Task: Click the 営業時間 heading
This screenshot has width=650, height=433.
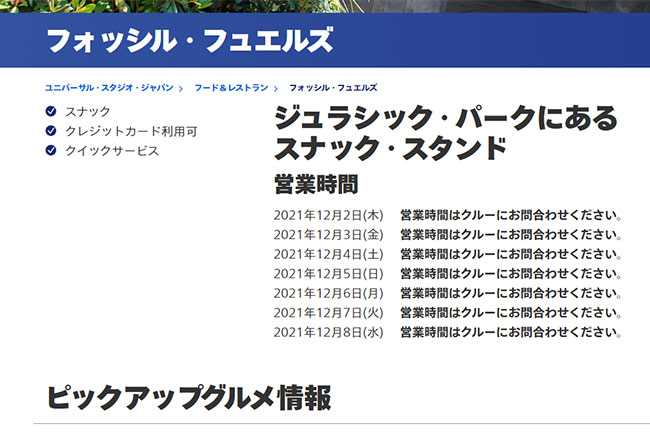Action: (x=316, y=184)
